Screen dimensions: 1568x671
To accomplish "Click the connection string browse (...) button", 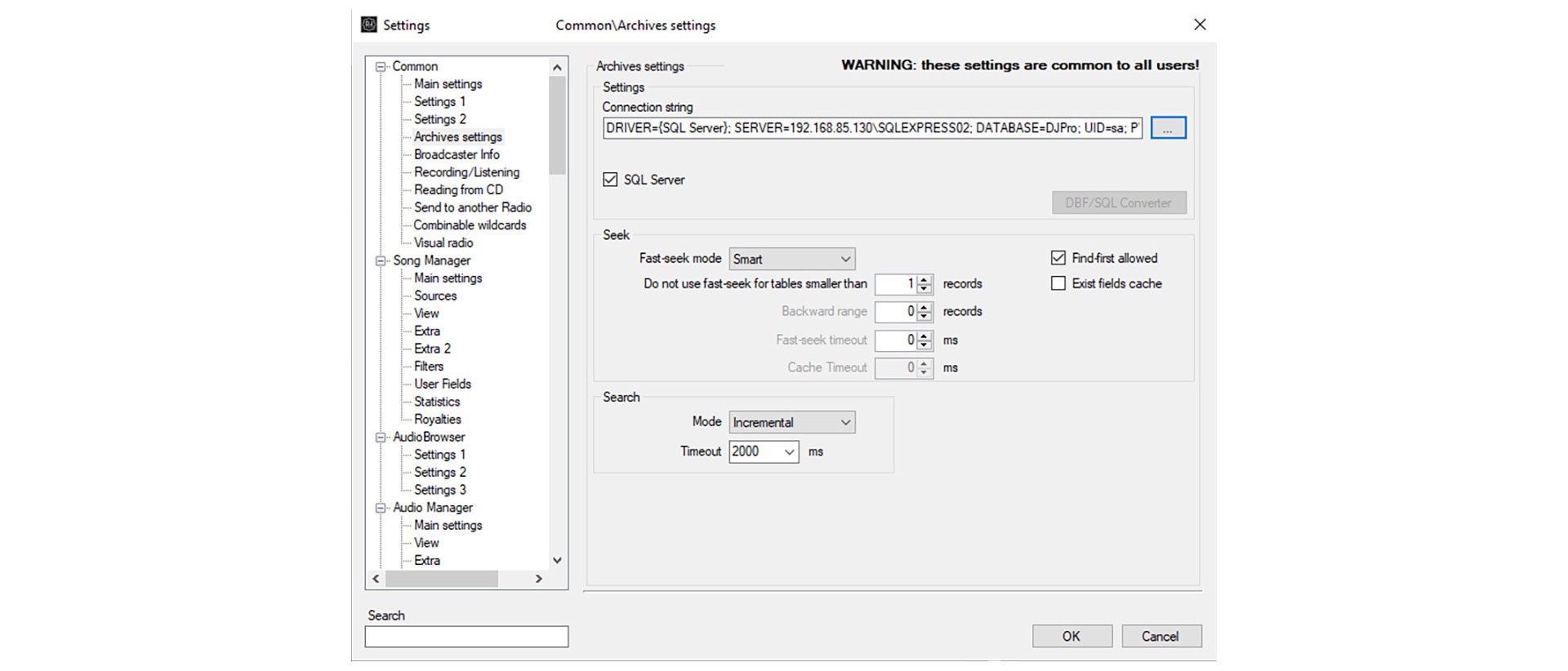I will point(1168,128).
